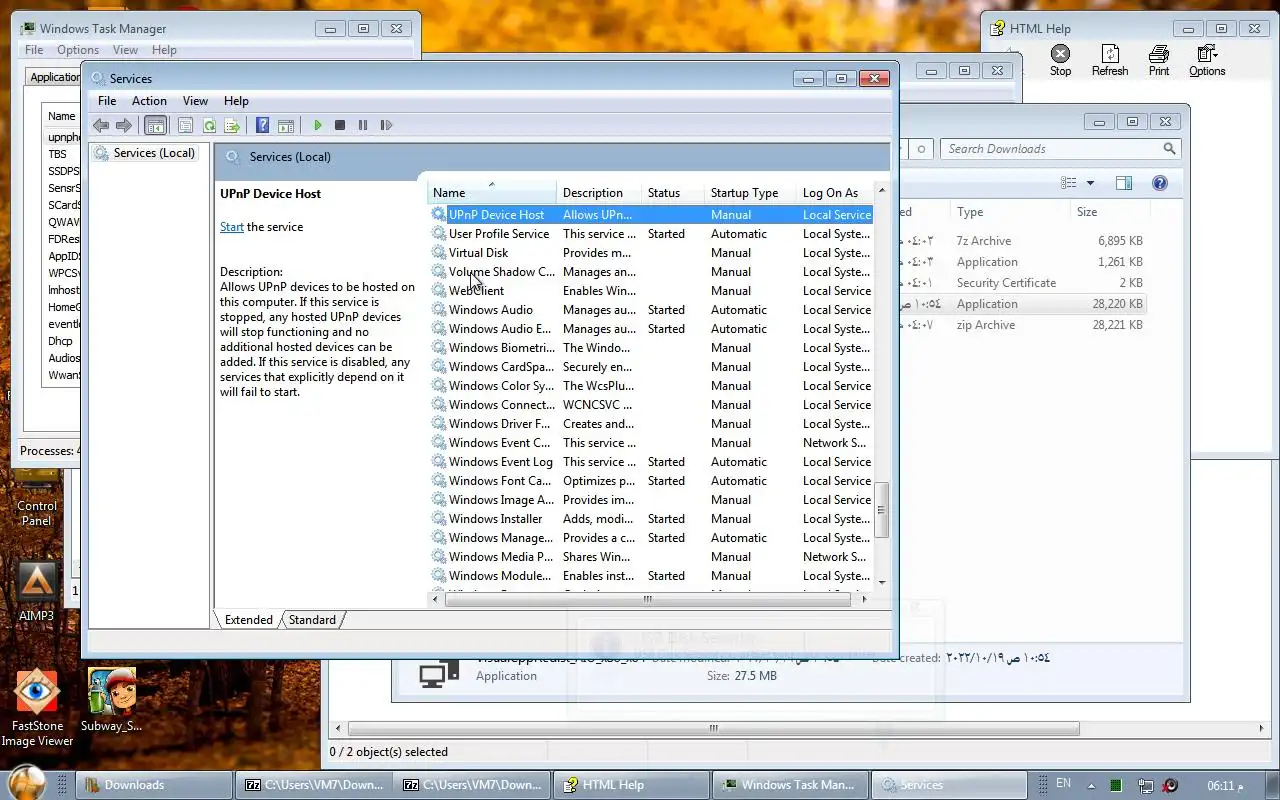The image size is (1280, 800).
Task: Export the services list via toolbar icon
Action: (x=232, y=125)
